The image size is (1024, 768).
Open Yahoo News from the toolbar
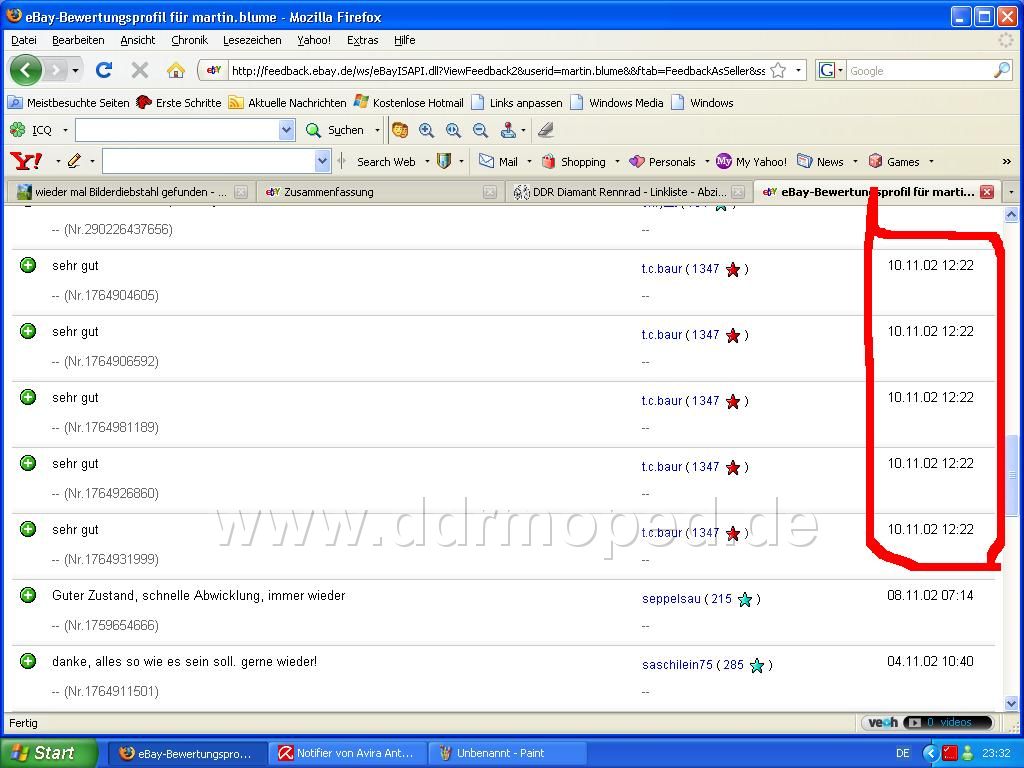pyautogui.click(x=820, y=161)
